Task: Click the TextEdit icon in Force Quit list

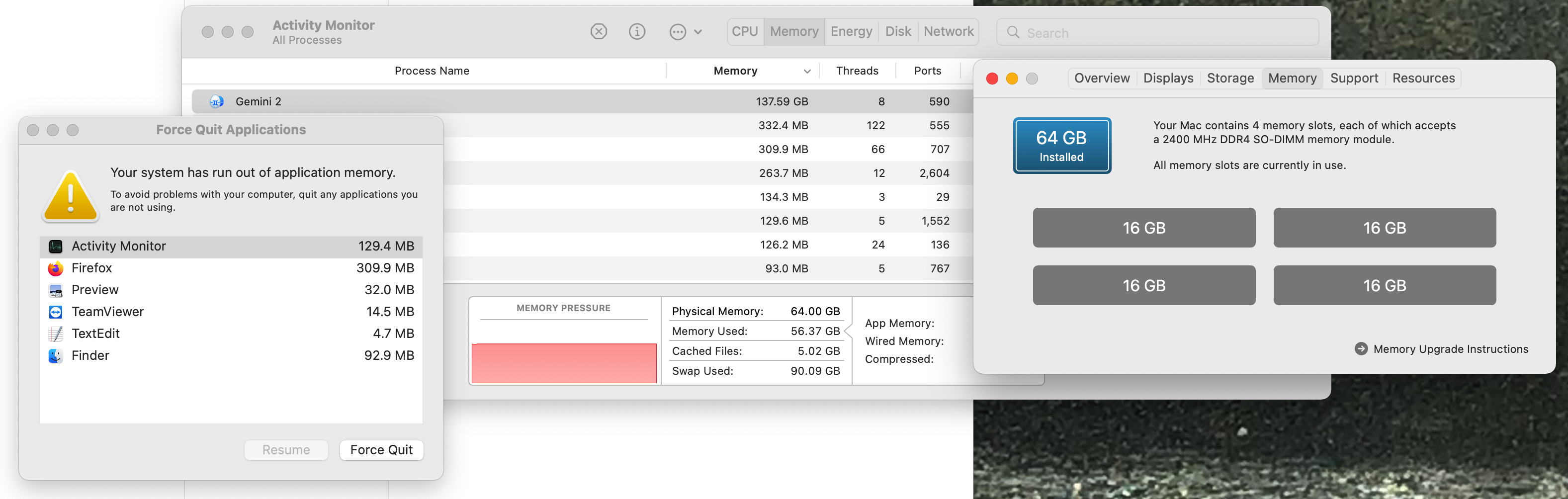Action: pyautogui.click(x=55, y=334)
